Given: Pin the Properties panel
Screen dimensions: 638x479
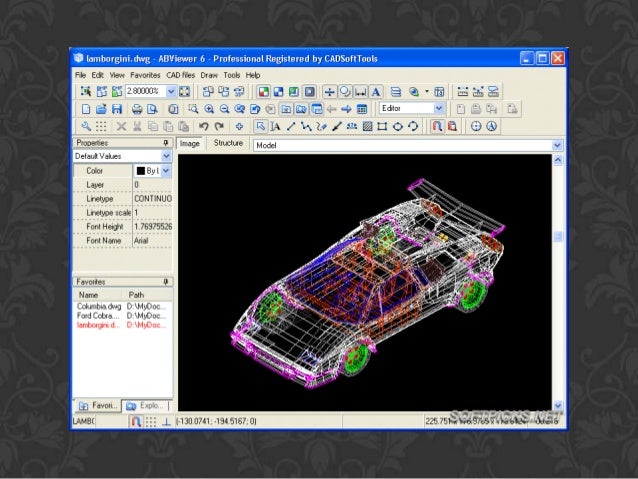Looking at the screenshot, I should point(166,143).
